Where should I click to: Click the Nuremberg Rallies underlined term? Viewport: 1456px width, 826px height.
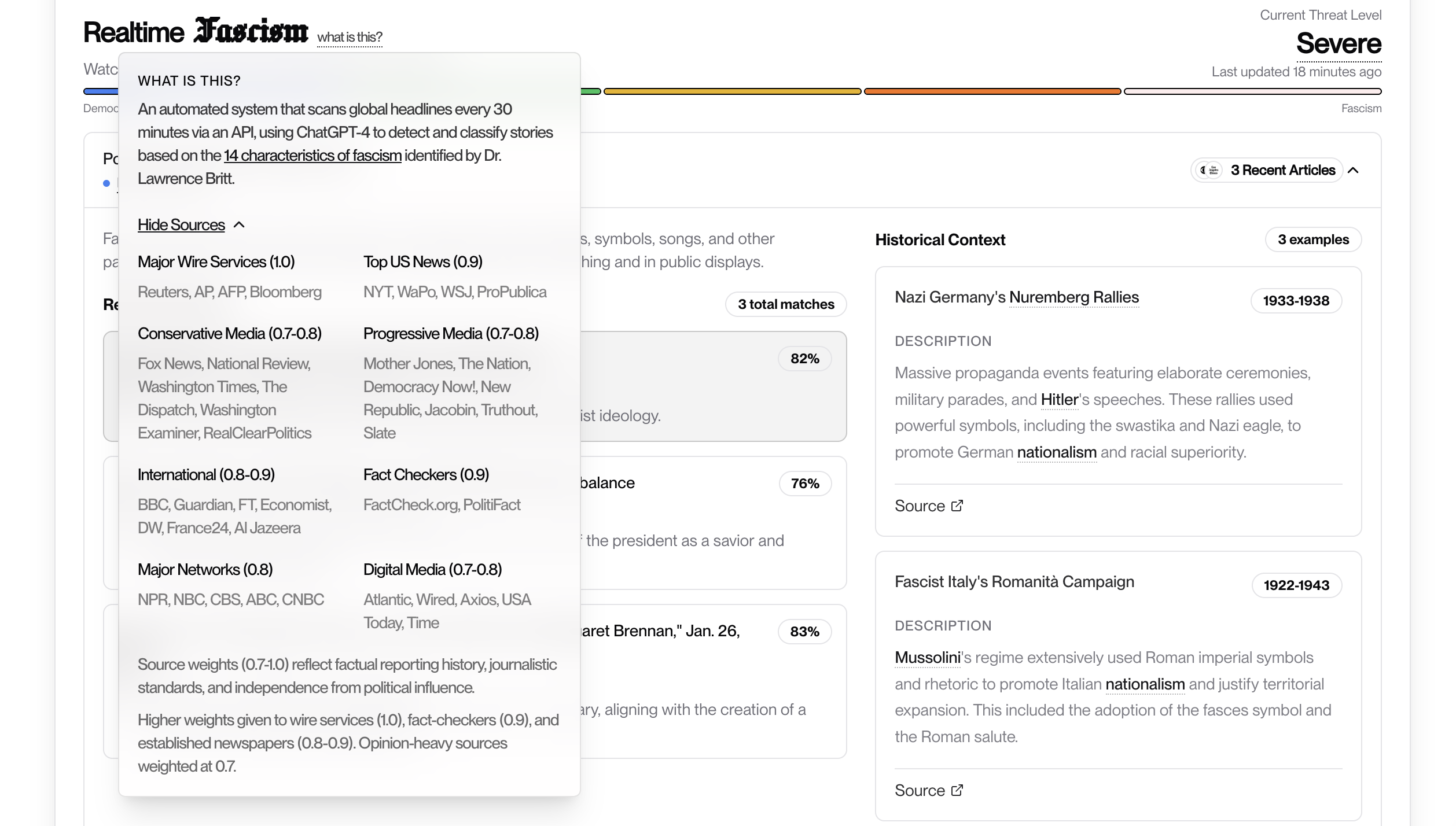(1073, 297)
